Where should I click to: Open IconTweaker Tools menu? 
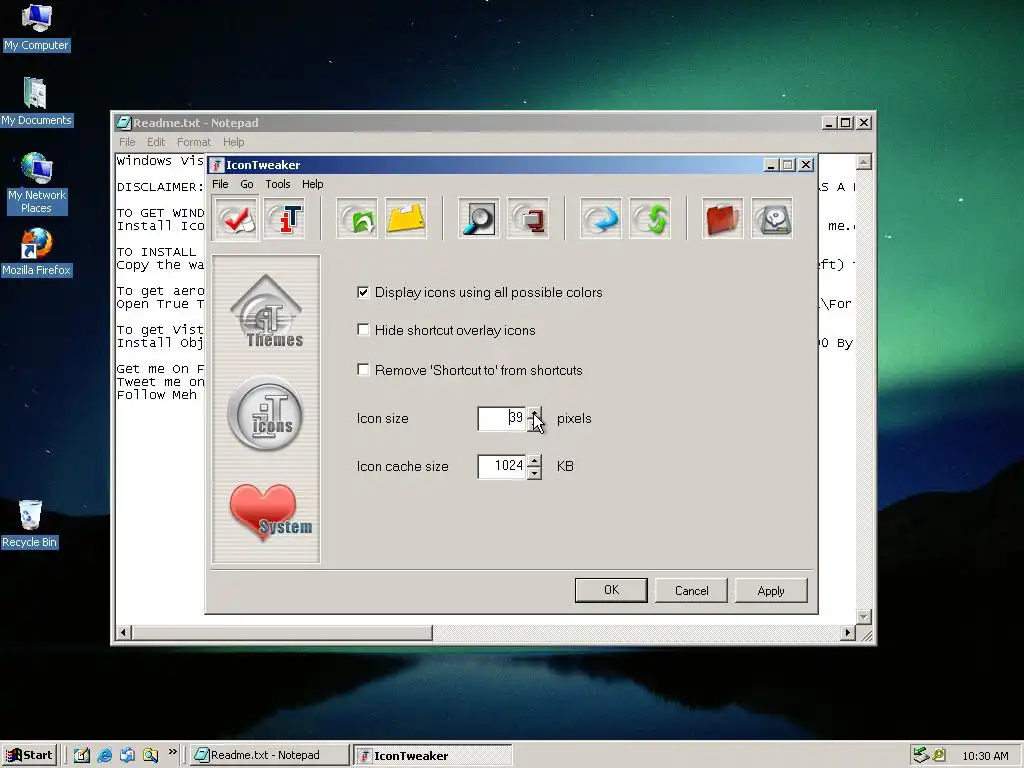click(278, 184)
